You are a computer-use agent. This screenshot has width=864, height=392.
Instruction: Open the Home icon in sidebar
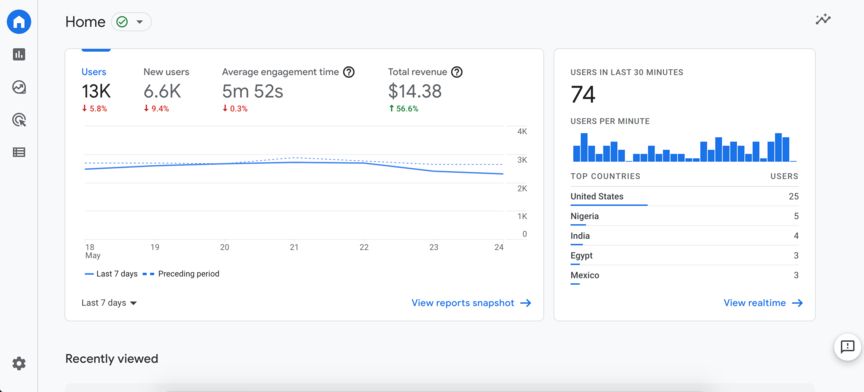[19, 22]
